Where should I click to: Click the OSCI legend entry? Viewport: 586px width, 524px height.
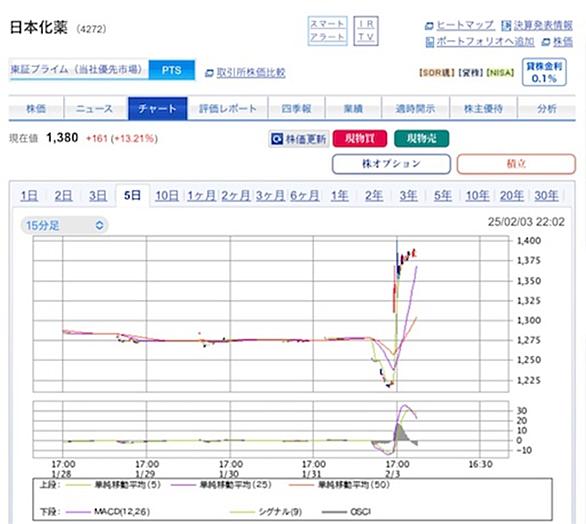[x=346, y=512]
